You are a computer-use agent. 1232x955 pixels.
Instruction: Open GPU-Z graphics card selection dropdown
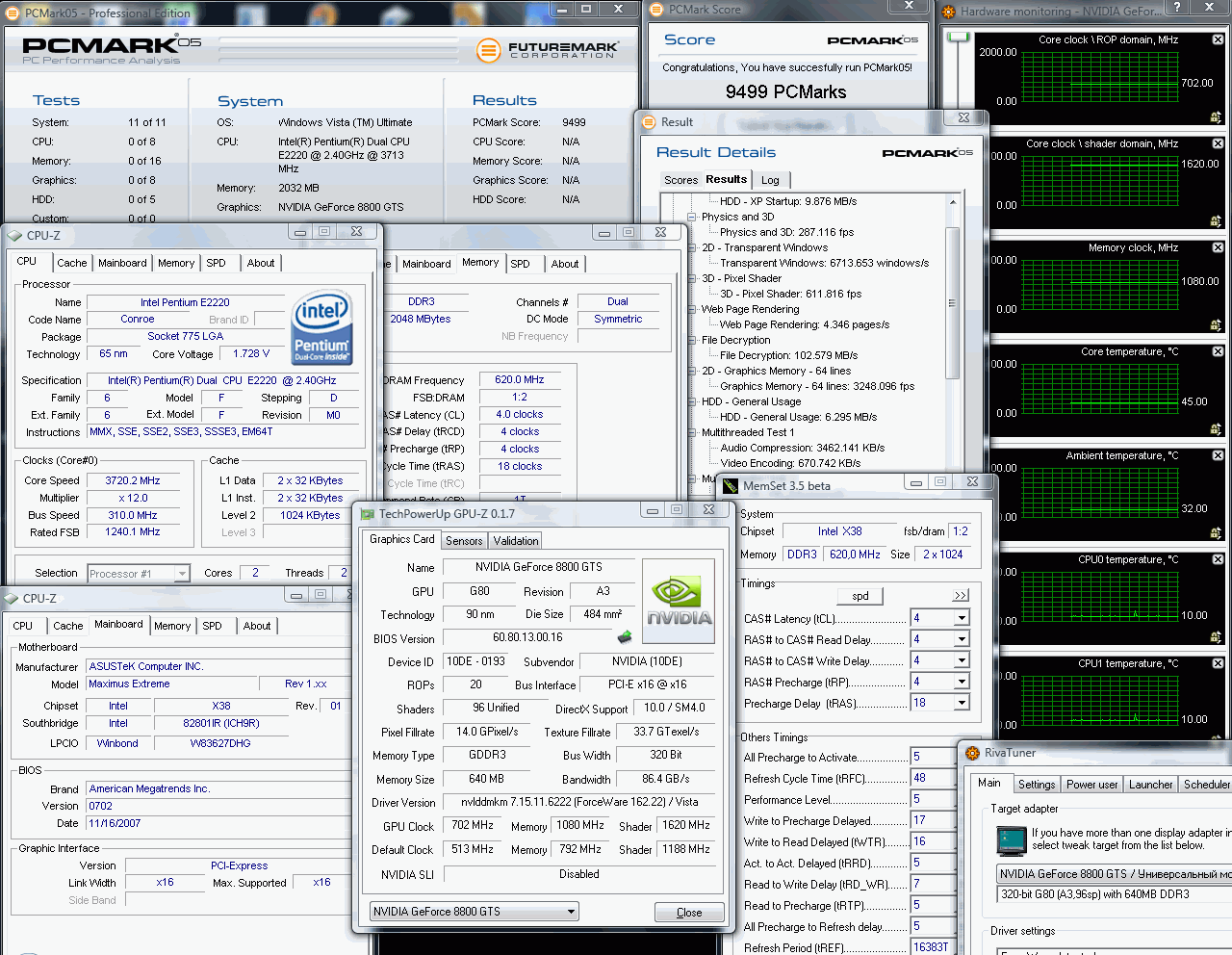tap(571, 912)
